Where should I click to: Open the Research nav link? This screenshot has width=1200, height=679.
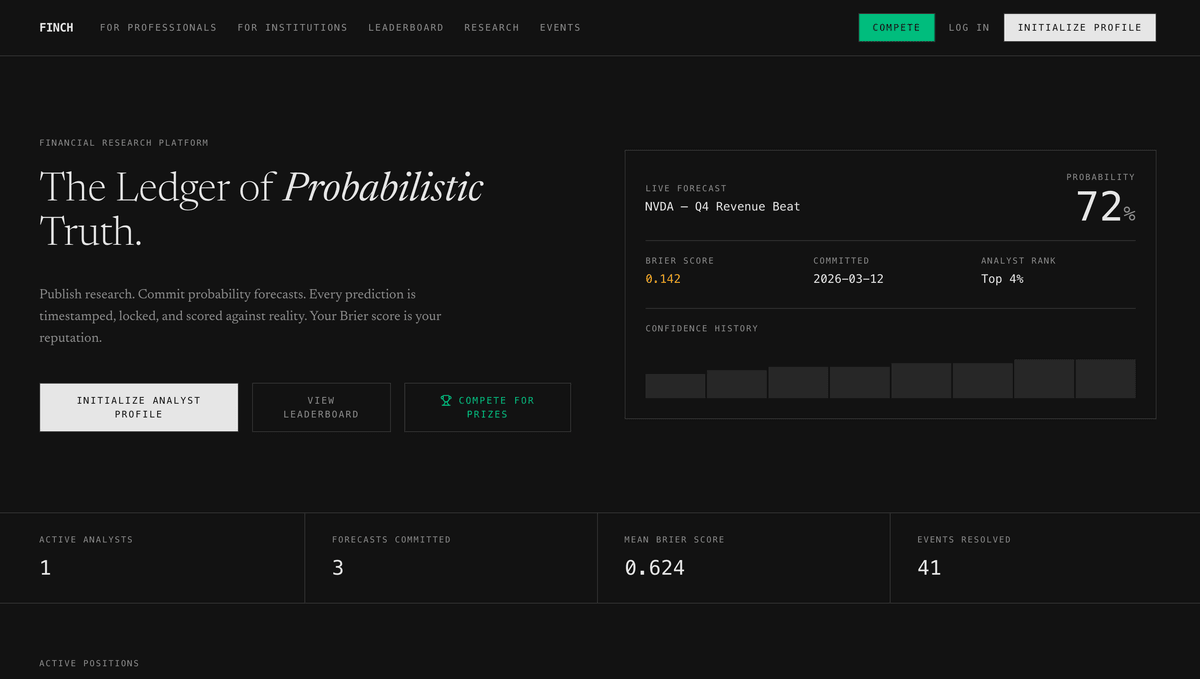coord(491,27)
